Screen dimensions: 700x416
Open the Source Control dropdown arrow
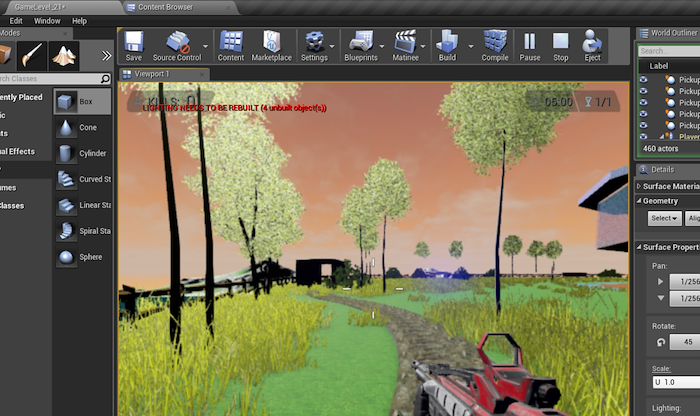click(x=205, y=46)
